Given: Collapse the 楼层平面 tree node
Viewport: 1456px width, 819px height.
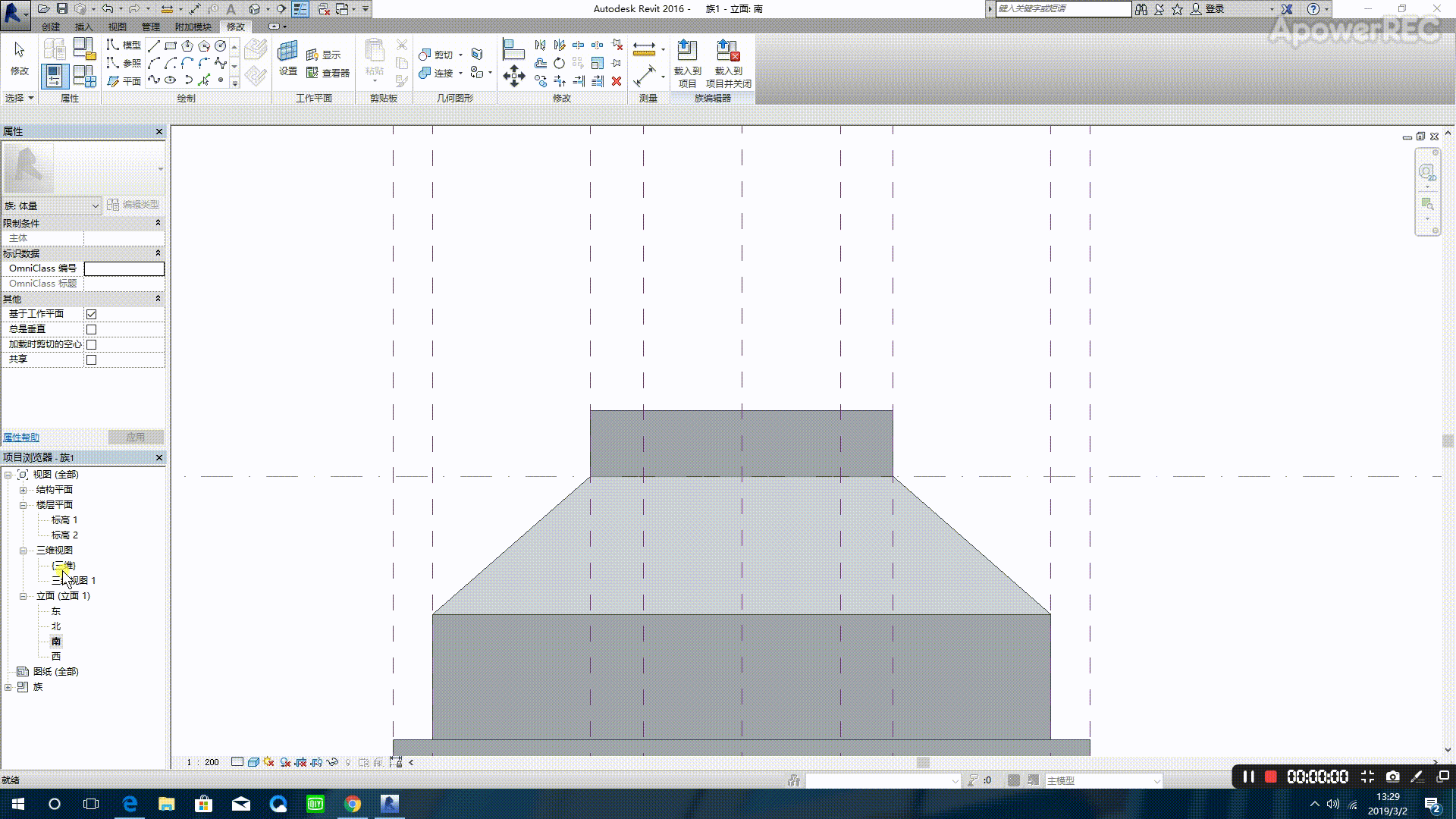Looking at the screenshot, I should click(x=23, y=505).
